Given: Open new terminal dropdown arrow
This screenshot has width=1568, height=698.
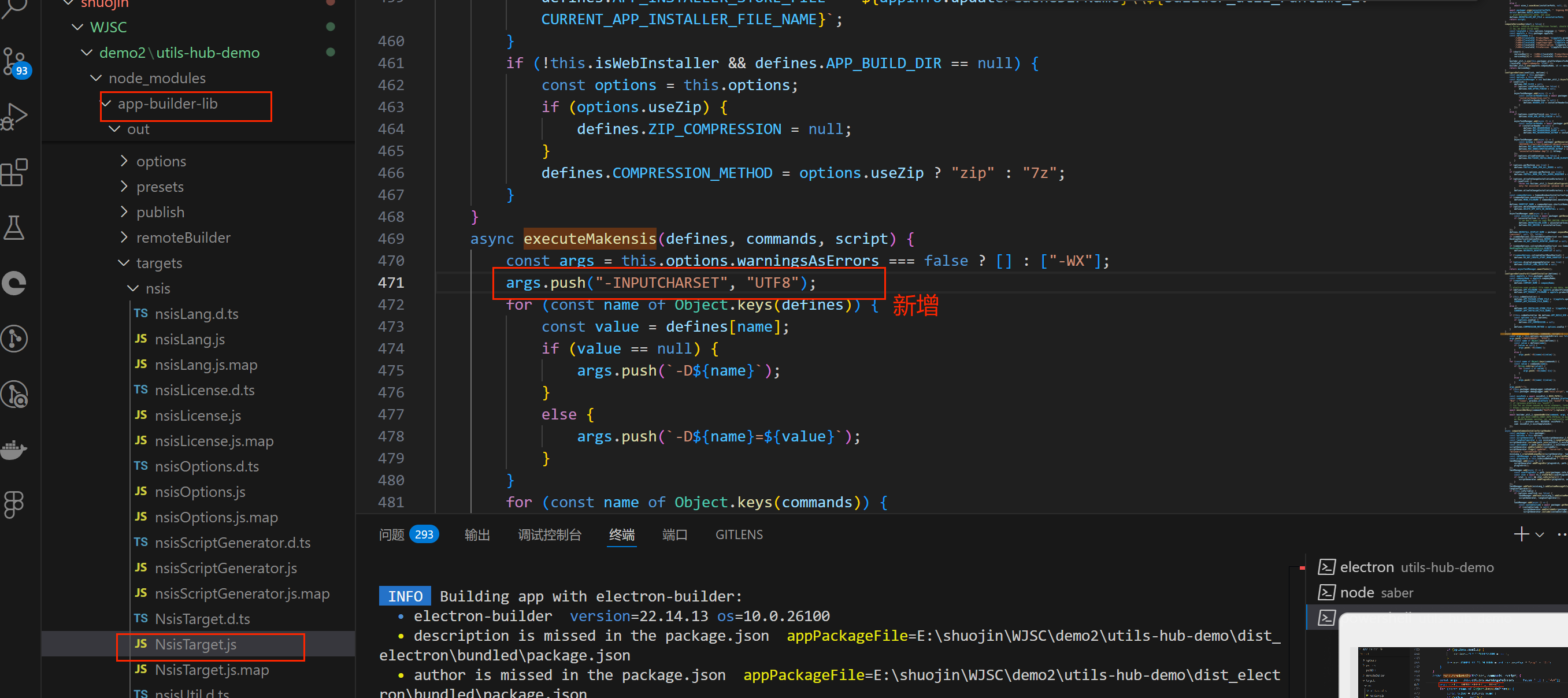Looking at the screenshot, I should [1540, 534].
